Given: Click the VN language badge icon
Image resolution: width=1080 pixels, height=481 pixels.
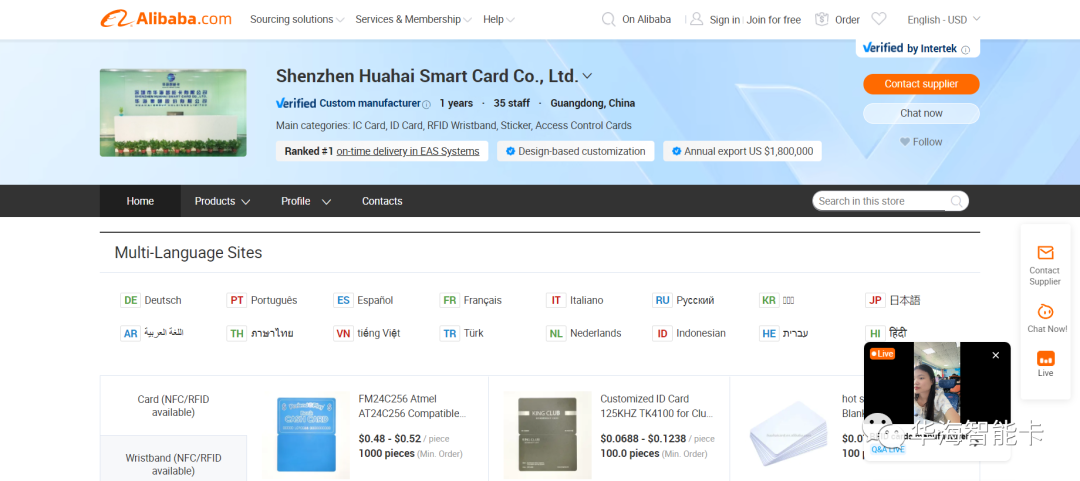Looking at the screenshot, I should 343,334.
